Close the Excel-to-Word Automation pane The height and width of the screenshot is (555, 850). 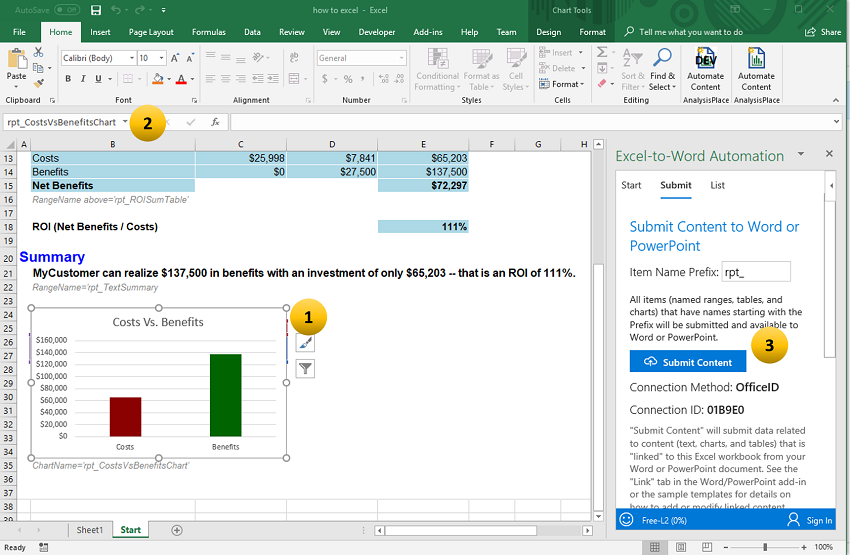pyautogui.click(x=829, y=154)
